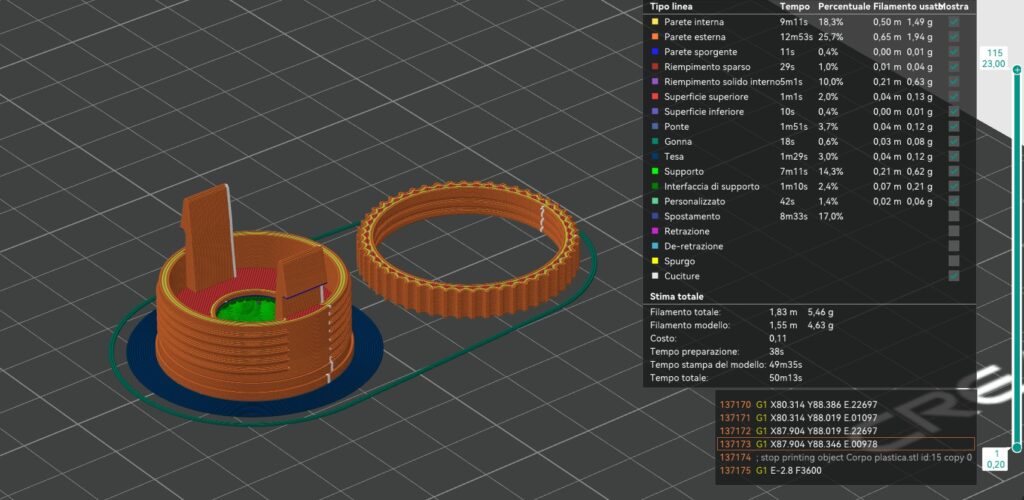This screenshot has height=500, width=1024.
Task: Select G-code line 137171
Action: tap(846, 417)
